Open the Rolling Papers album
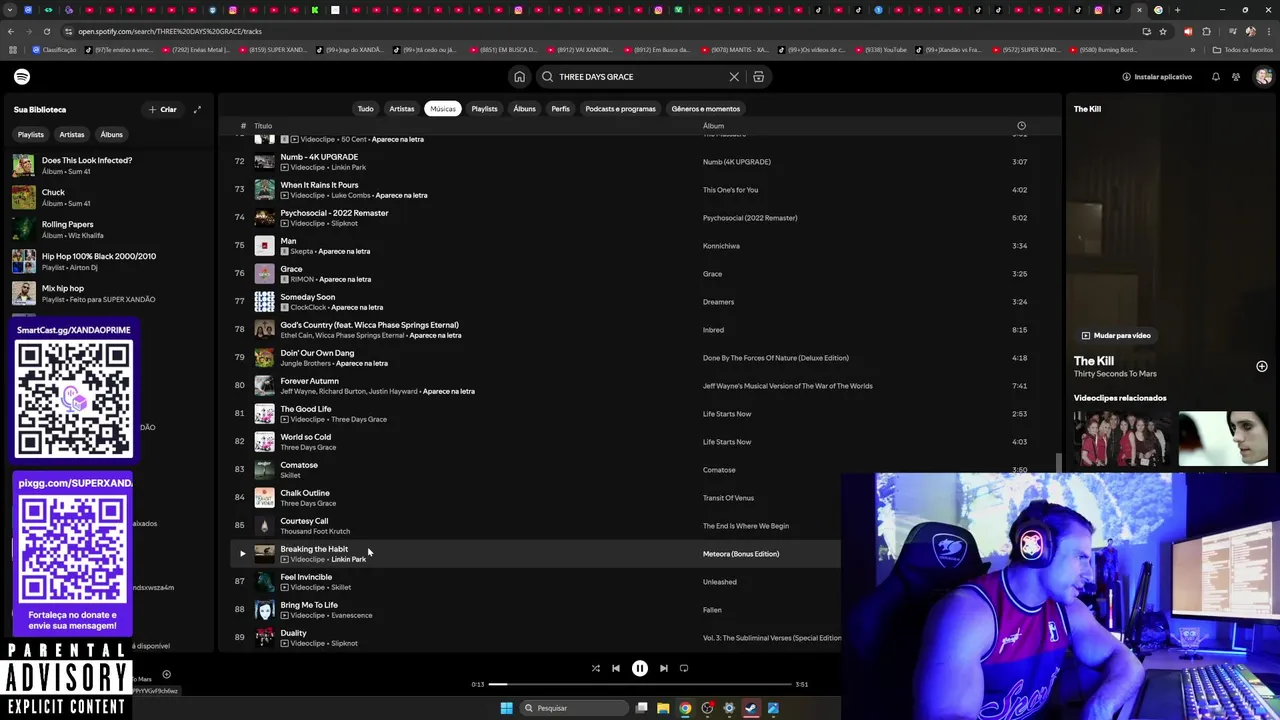 (108, 229)
